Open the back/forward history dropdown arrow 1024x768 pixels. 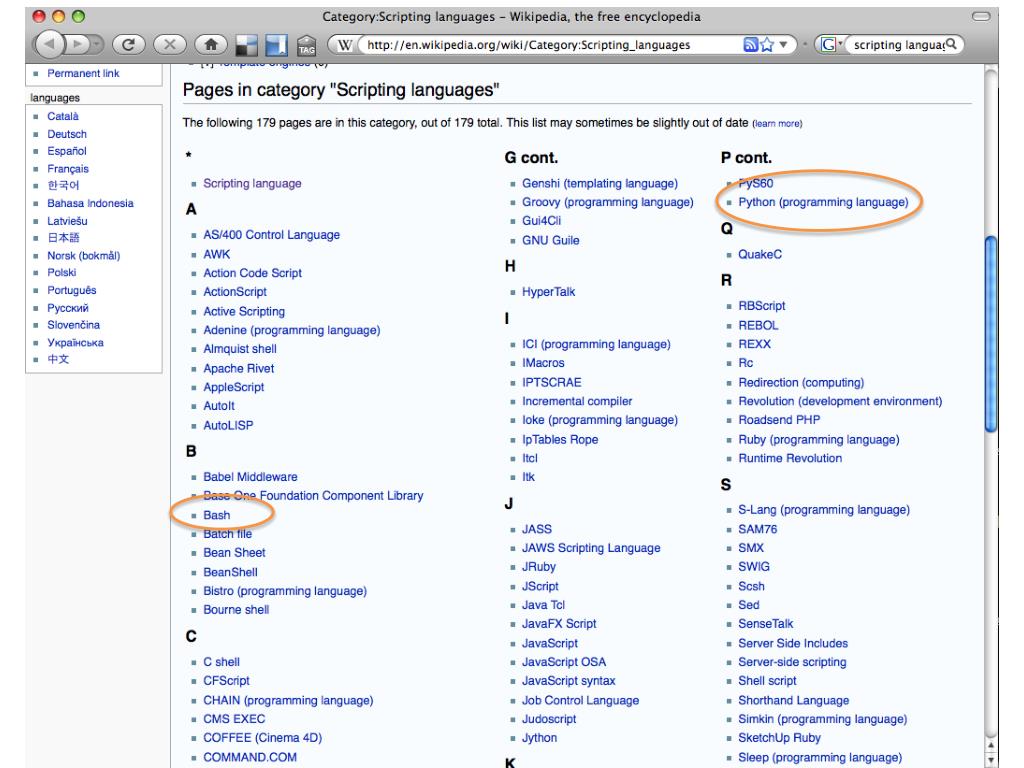97,44
